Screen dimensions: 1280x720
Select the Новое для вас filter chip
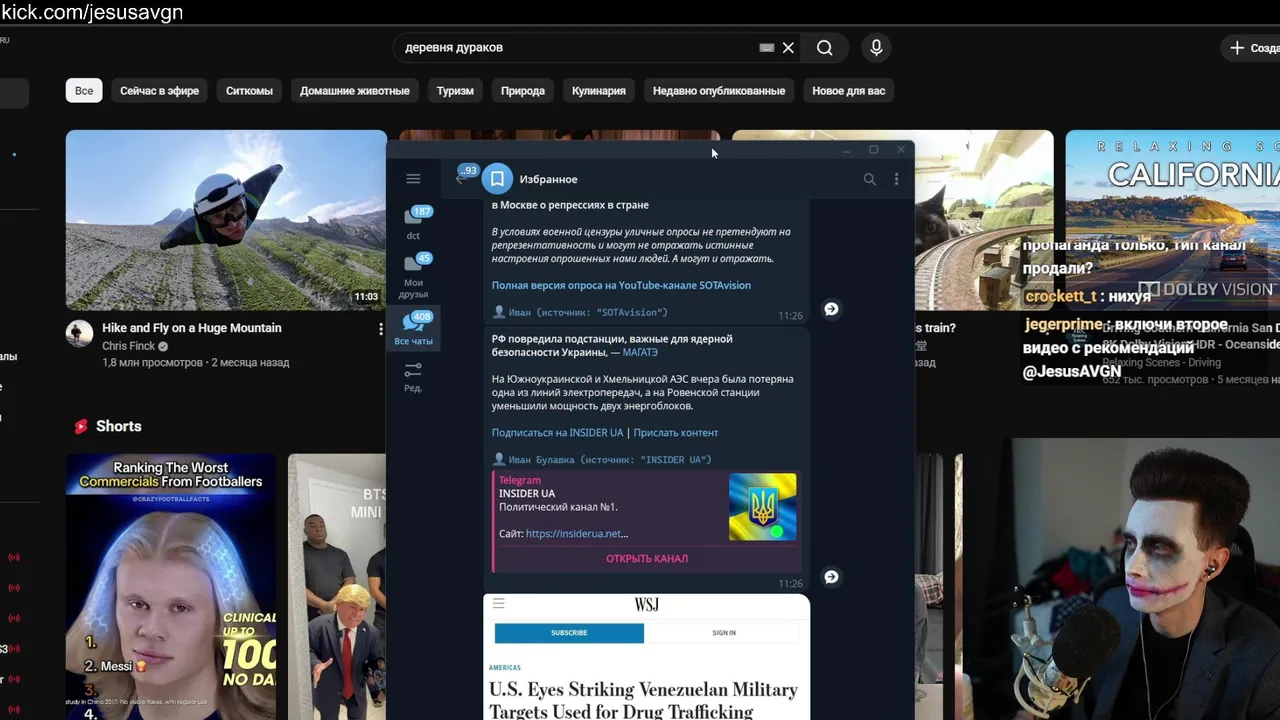(x=848, y=91)
